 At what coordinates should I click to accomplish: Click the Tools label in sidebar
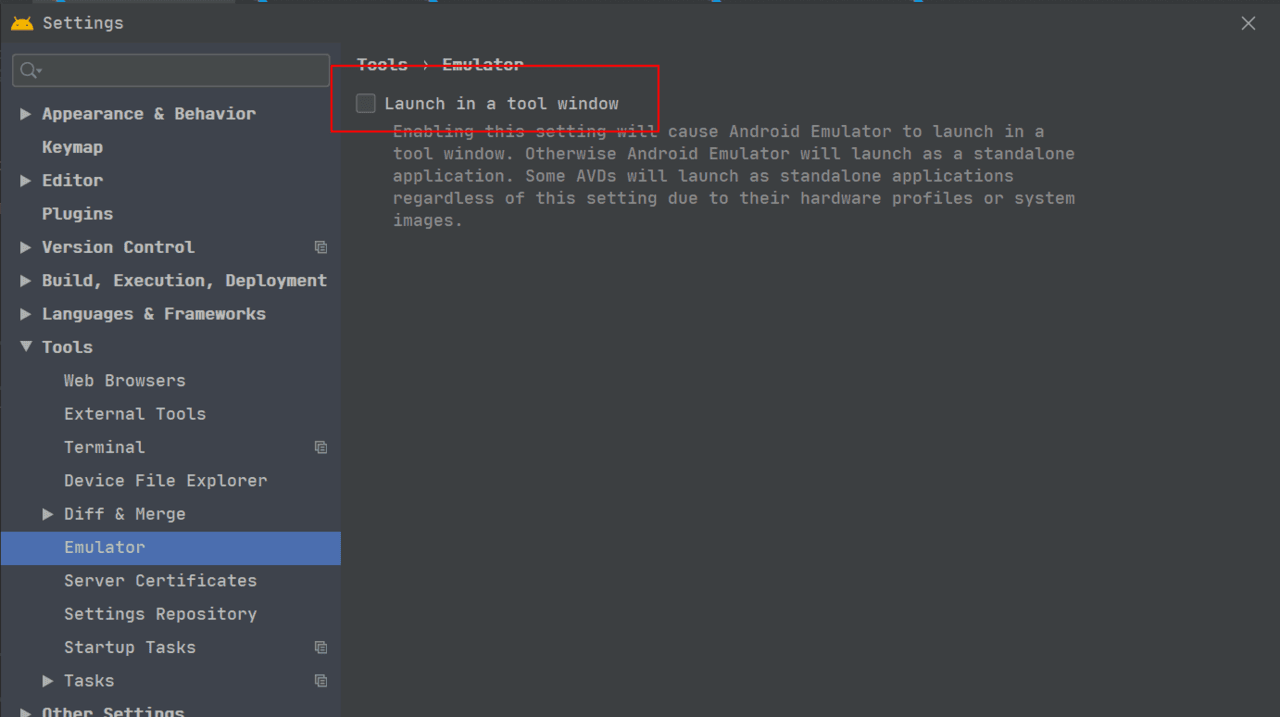point(67,347)
